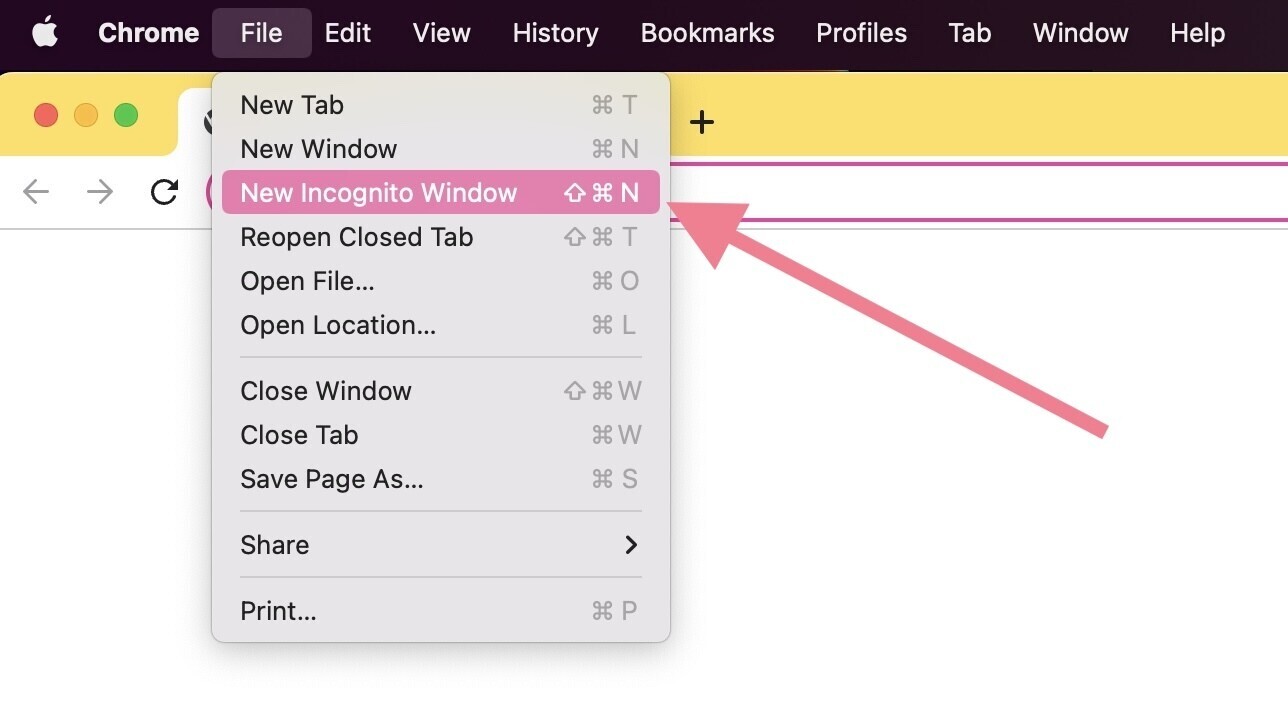Click the browser forward arrow
The image size is (1288, 708).
click(x=100, y=192)
